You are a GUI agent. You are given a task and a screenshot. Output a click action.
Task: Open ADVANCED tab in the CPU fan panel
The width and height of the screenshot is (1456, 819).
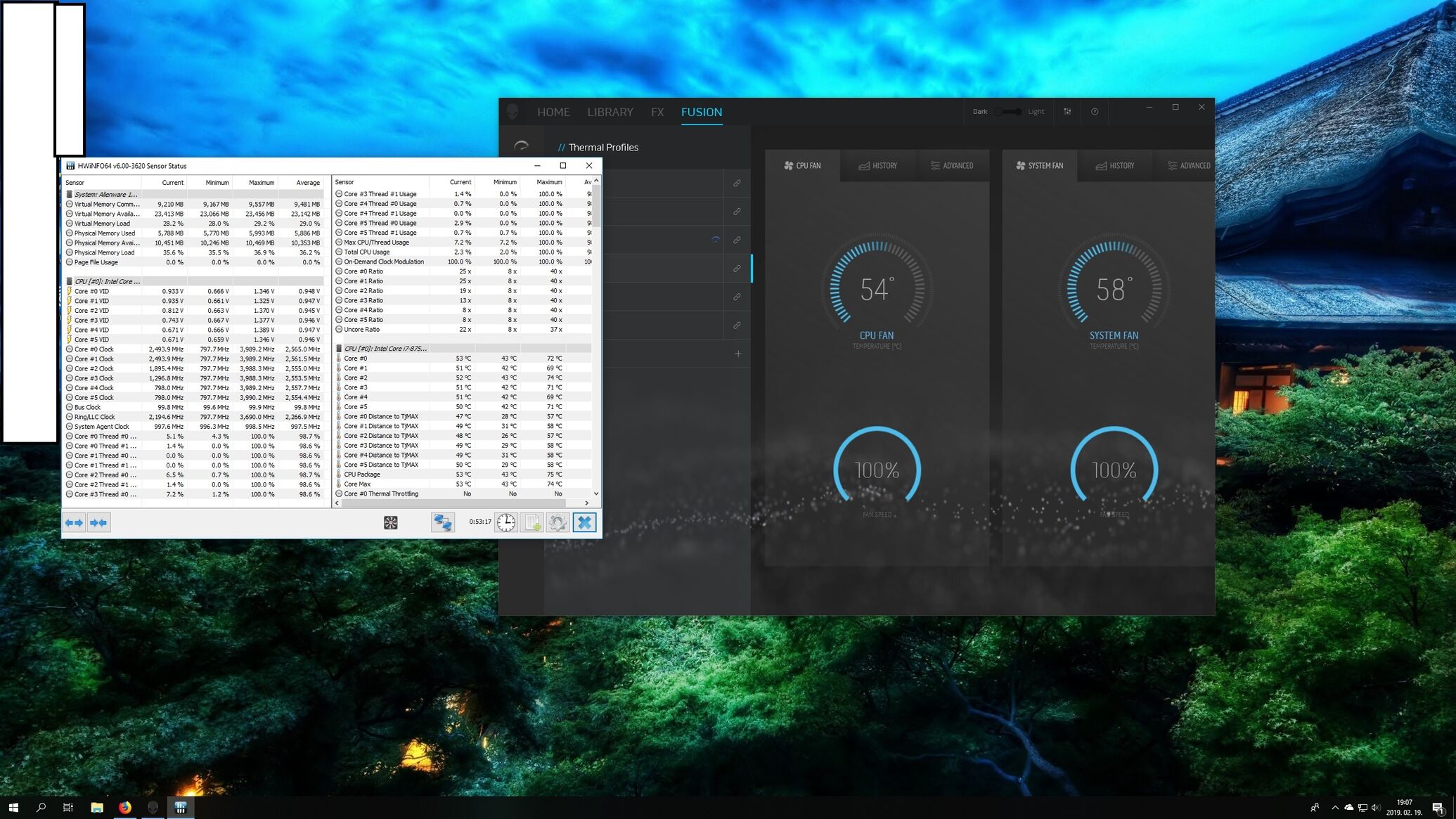[x=952, y=166]
